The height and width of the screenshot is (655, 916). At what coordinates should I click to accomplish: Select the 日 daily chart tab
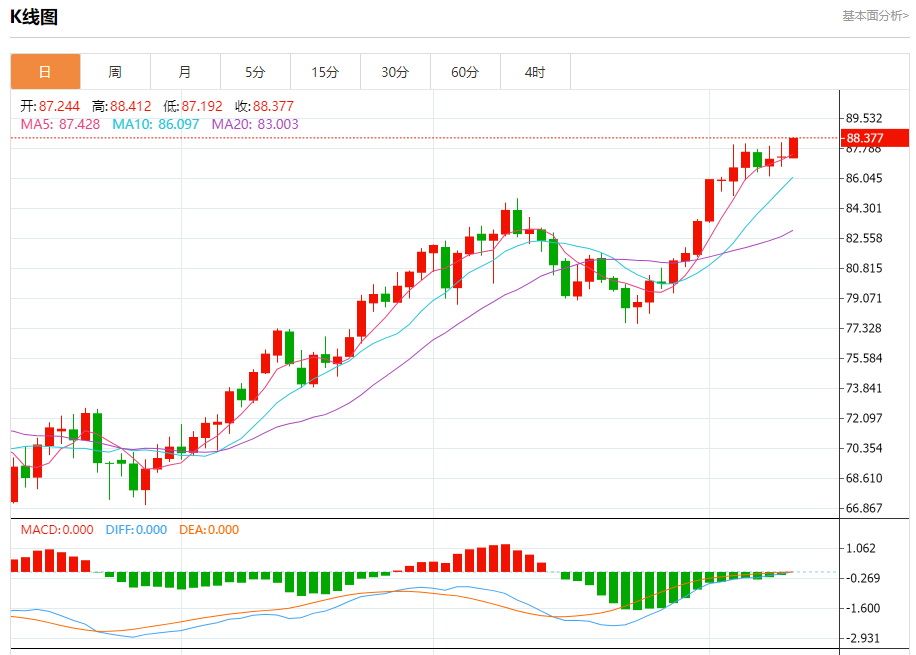(46, 72)
